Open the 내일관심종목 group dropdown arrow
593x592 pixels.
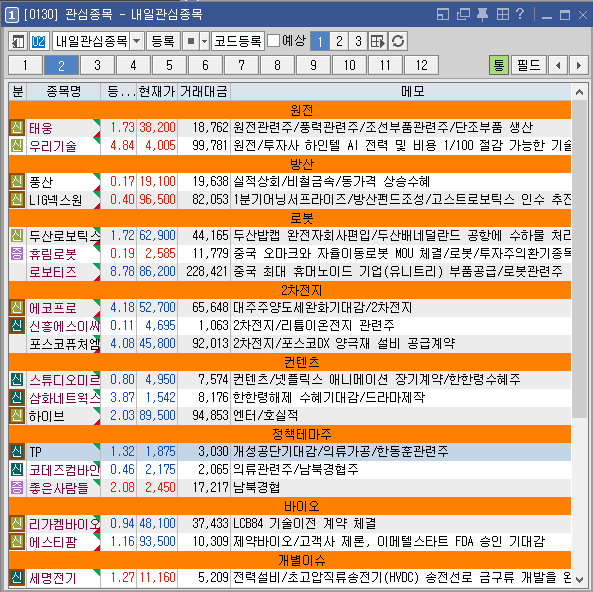click(x=137, y=41)
